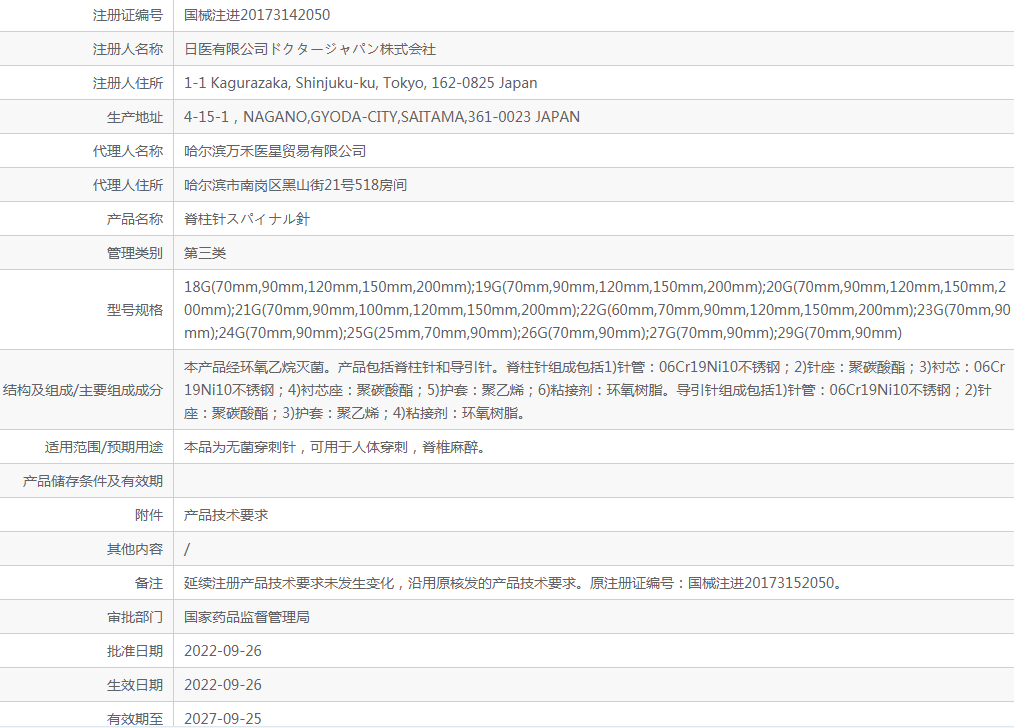The image size is (1014, 728).
Task: Select the 有效期至 label
Action: (x=135, y=719)
